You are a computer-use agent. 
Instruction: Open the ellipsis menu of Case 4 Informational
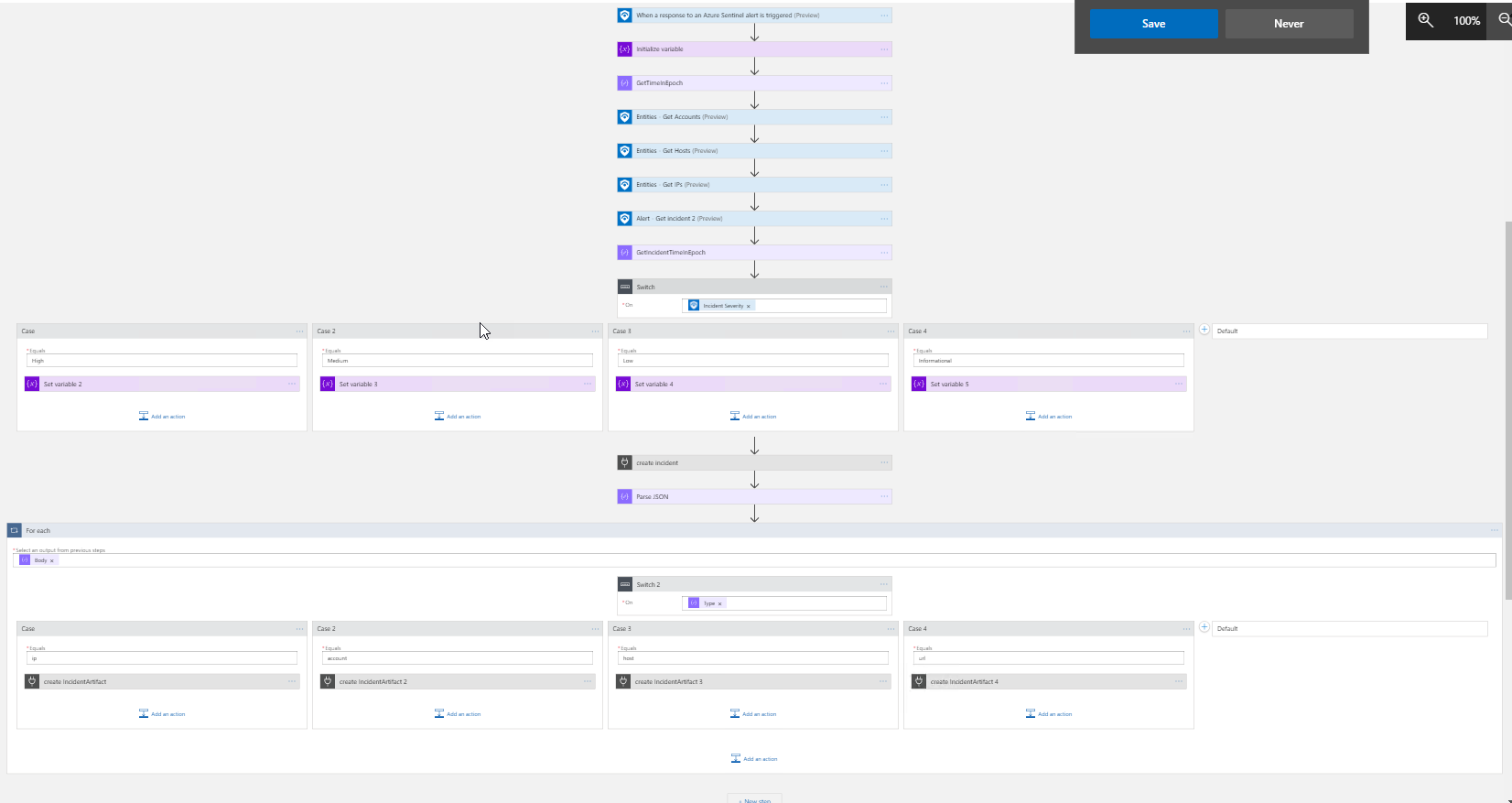1186,331
